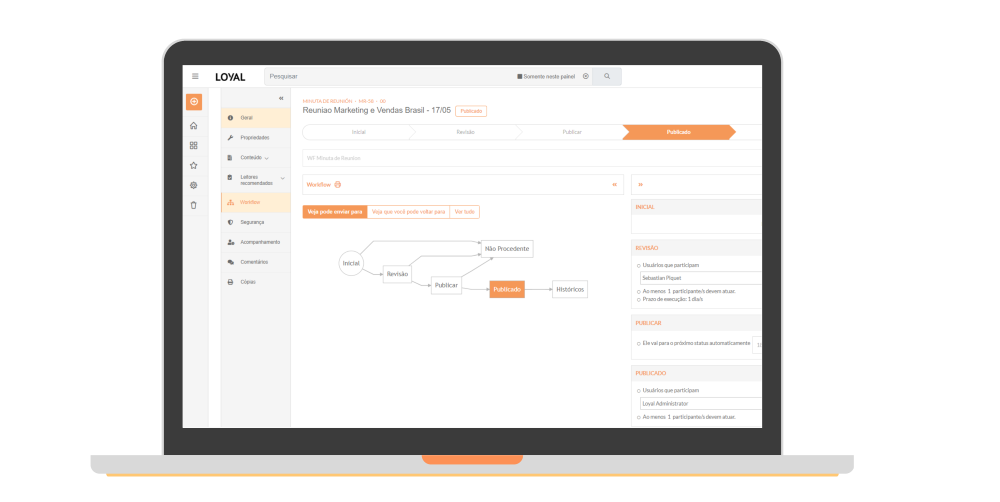Go to home via sidebar house icon
1000x502 pixels.
coord(193,126)
